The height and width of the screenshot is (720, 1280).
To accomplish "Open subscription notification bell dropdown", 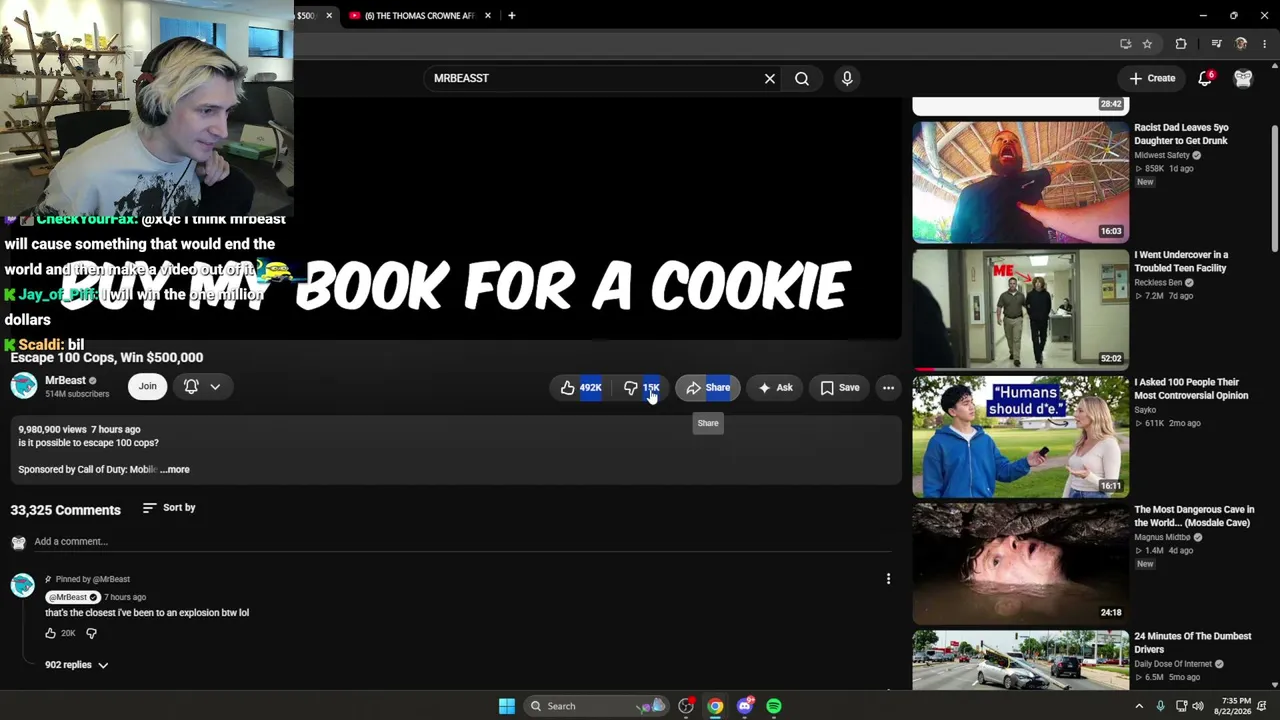I will coord(201,386).
